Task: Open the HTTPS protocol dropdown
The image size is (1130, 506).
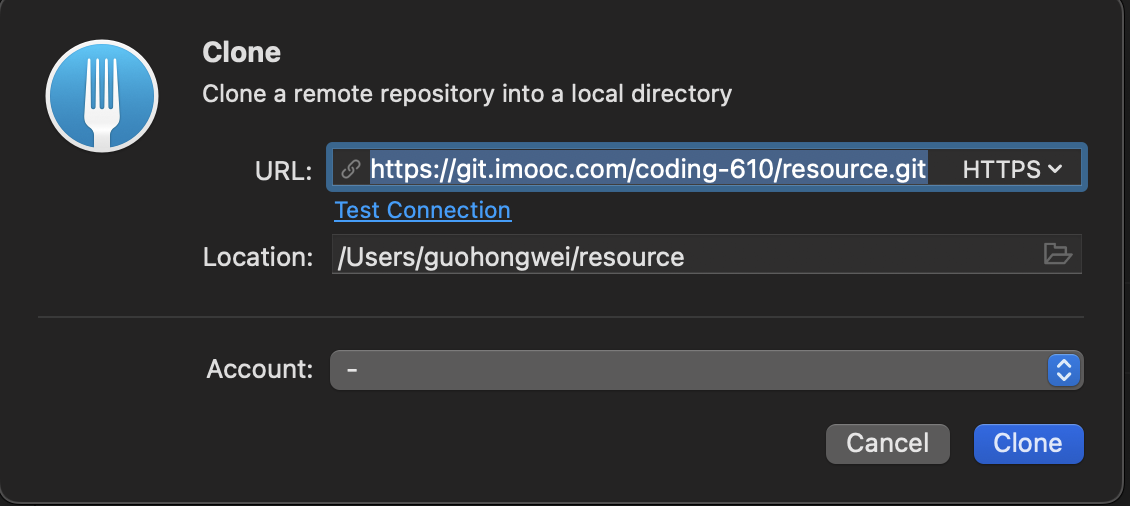Action: point(1013,169)
